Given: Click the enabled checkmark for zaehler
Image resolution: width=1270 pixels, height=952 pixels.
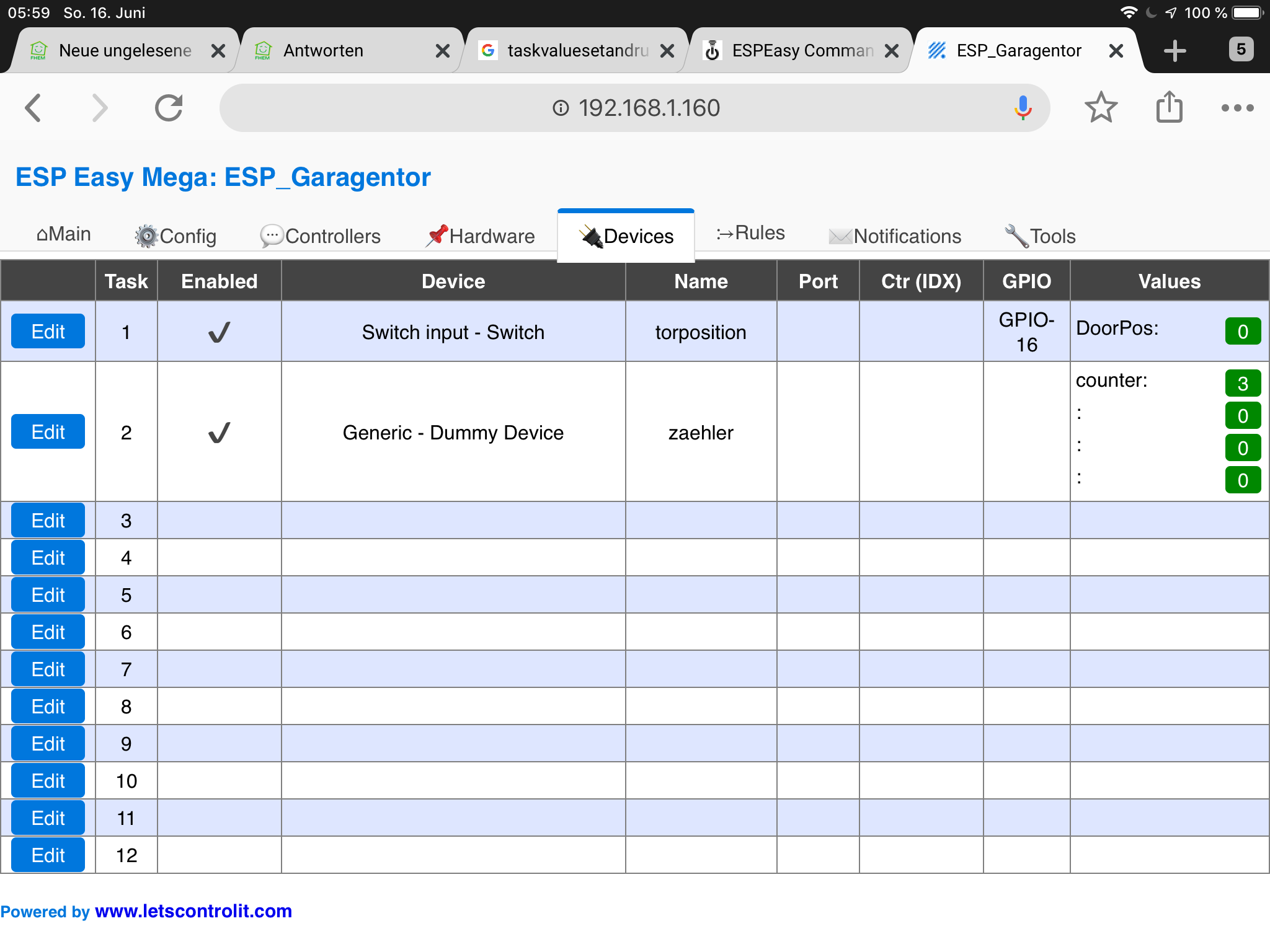Looking at the screenshot, I should (x=219, y=433).
